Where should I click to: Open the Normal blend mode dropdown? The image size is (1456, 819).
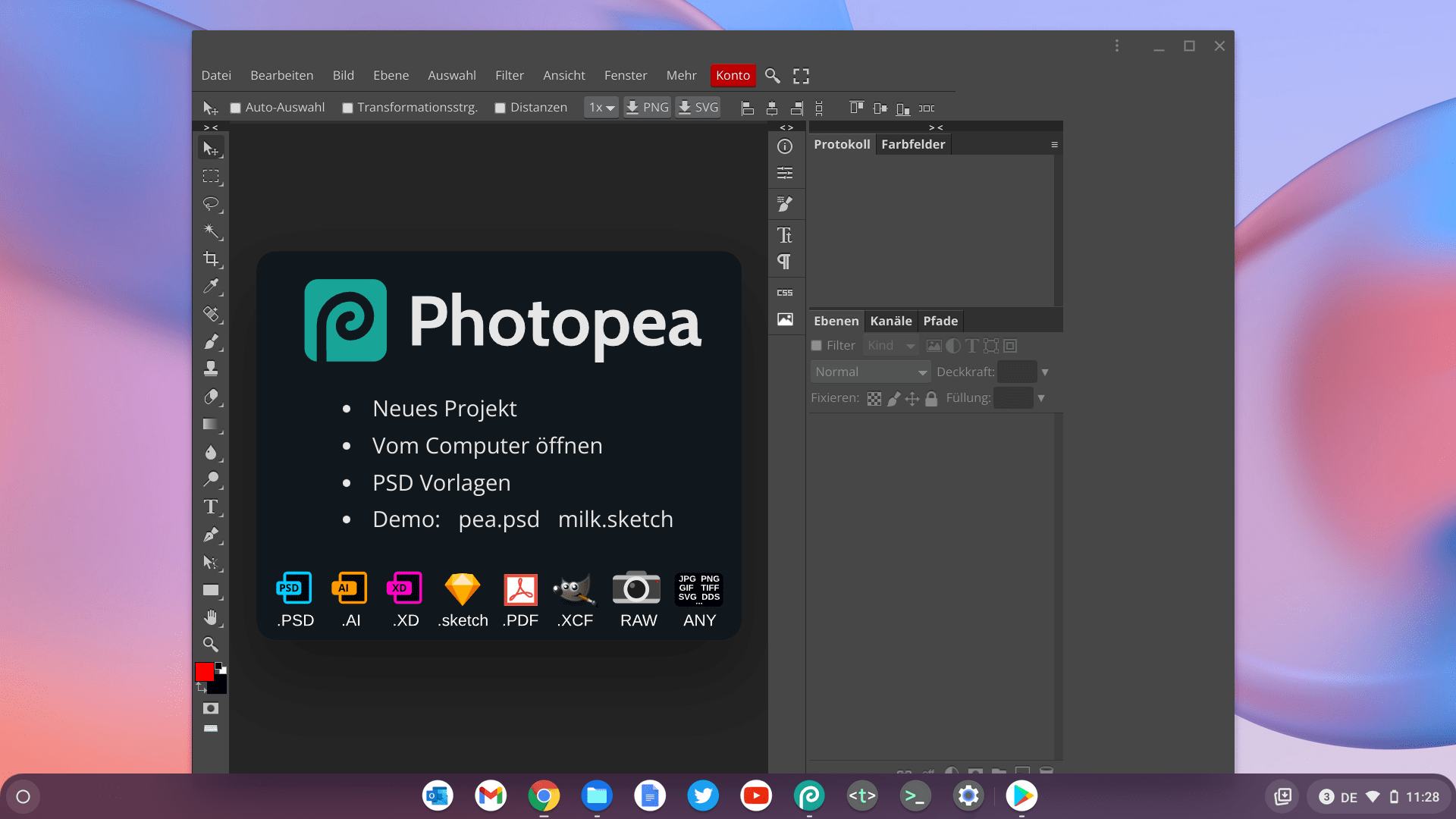tap(871, 372)
